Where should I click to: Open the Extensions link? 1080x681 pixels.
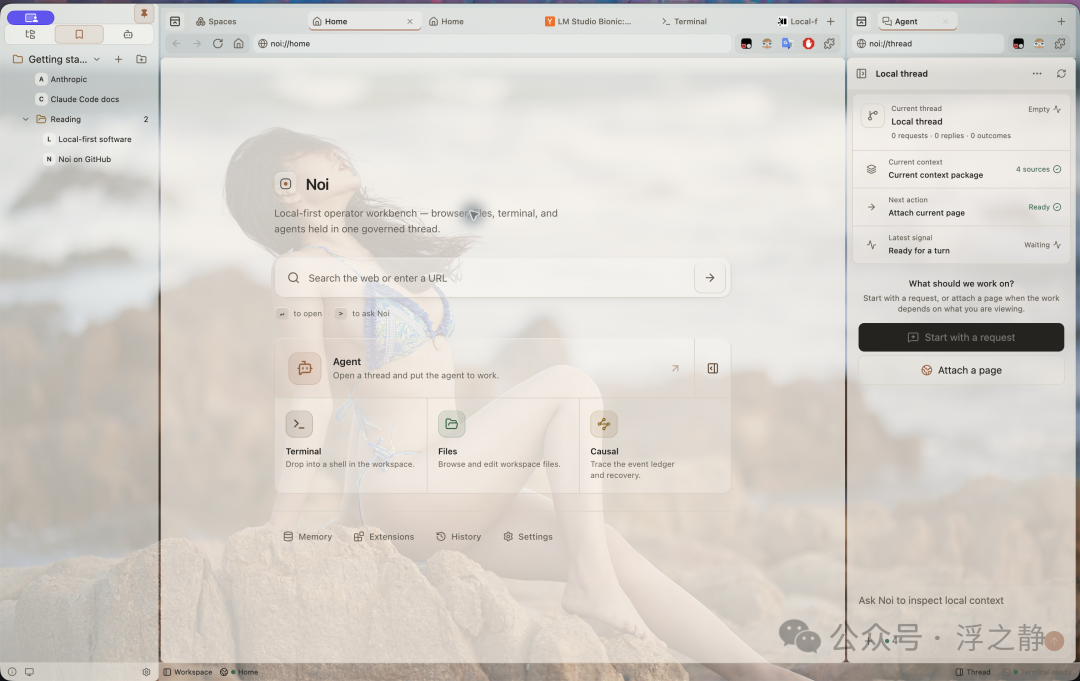click(384, 536)
